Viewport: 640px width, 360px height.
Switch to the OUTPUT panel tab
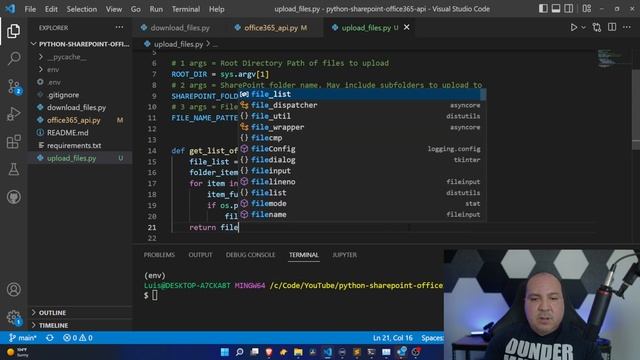(200, 255)
